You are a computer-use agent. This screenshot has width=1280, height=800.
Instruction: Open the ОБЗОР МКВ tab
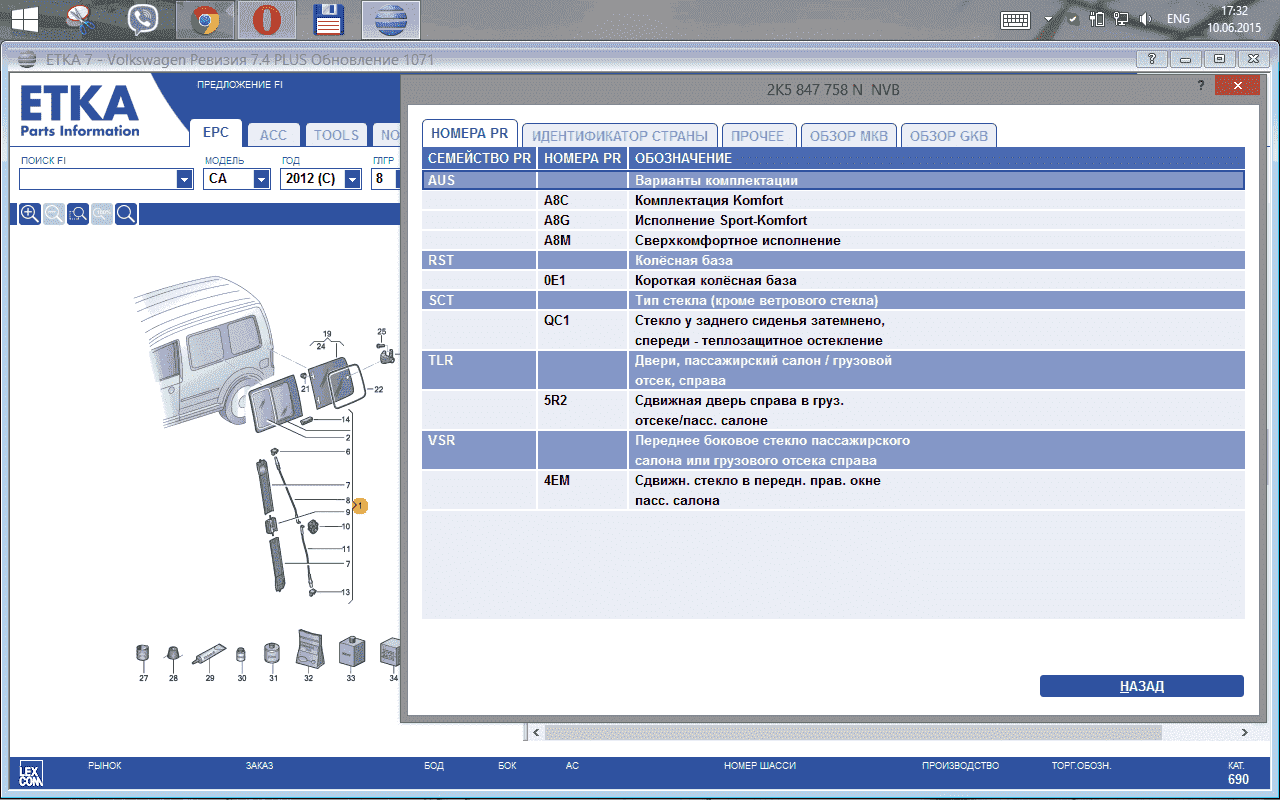click(x=849, y=136)
